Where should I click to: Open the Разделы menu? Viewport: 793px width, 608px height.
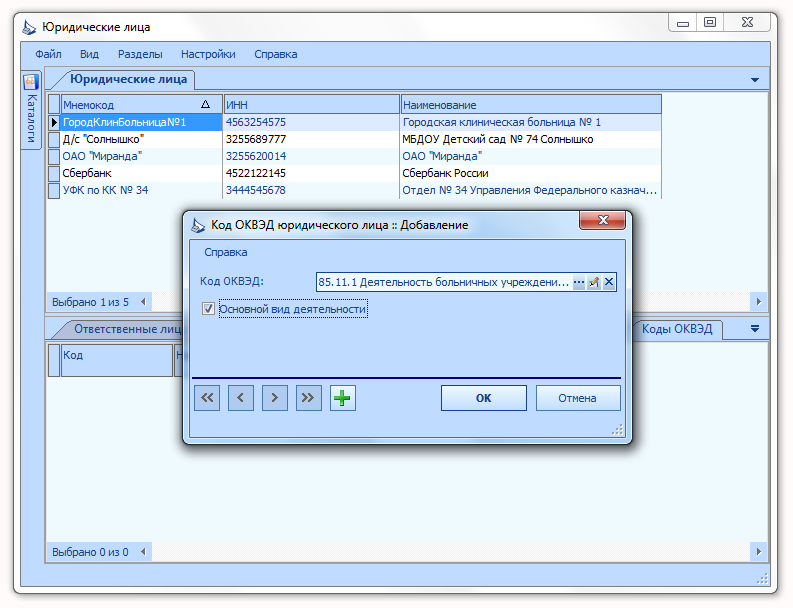tap(140, 54)
